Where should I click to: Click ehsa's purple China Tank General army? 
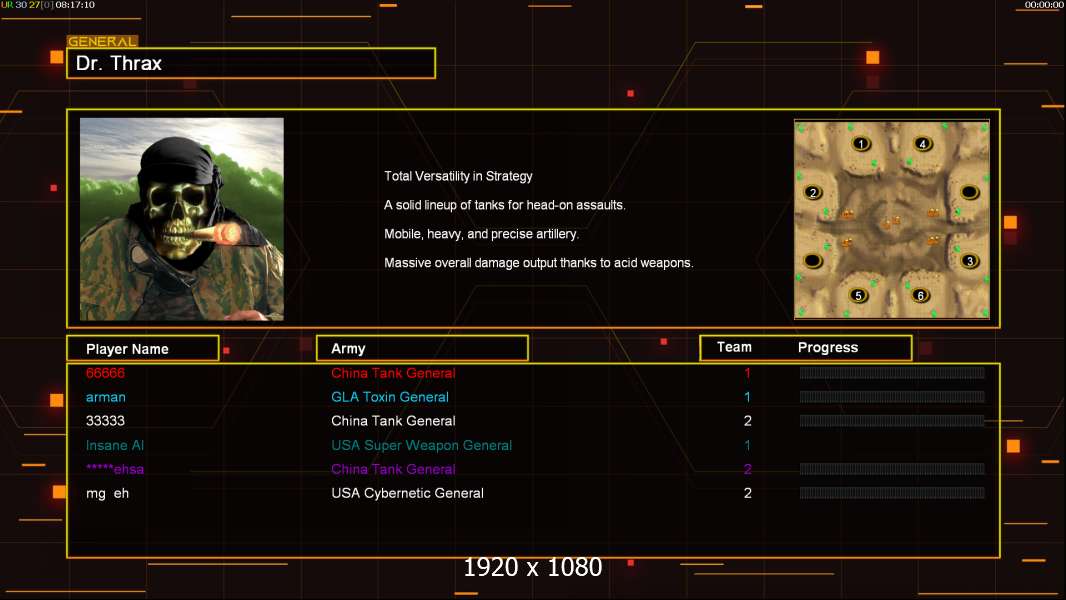tap(393, 469)
